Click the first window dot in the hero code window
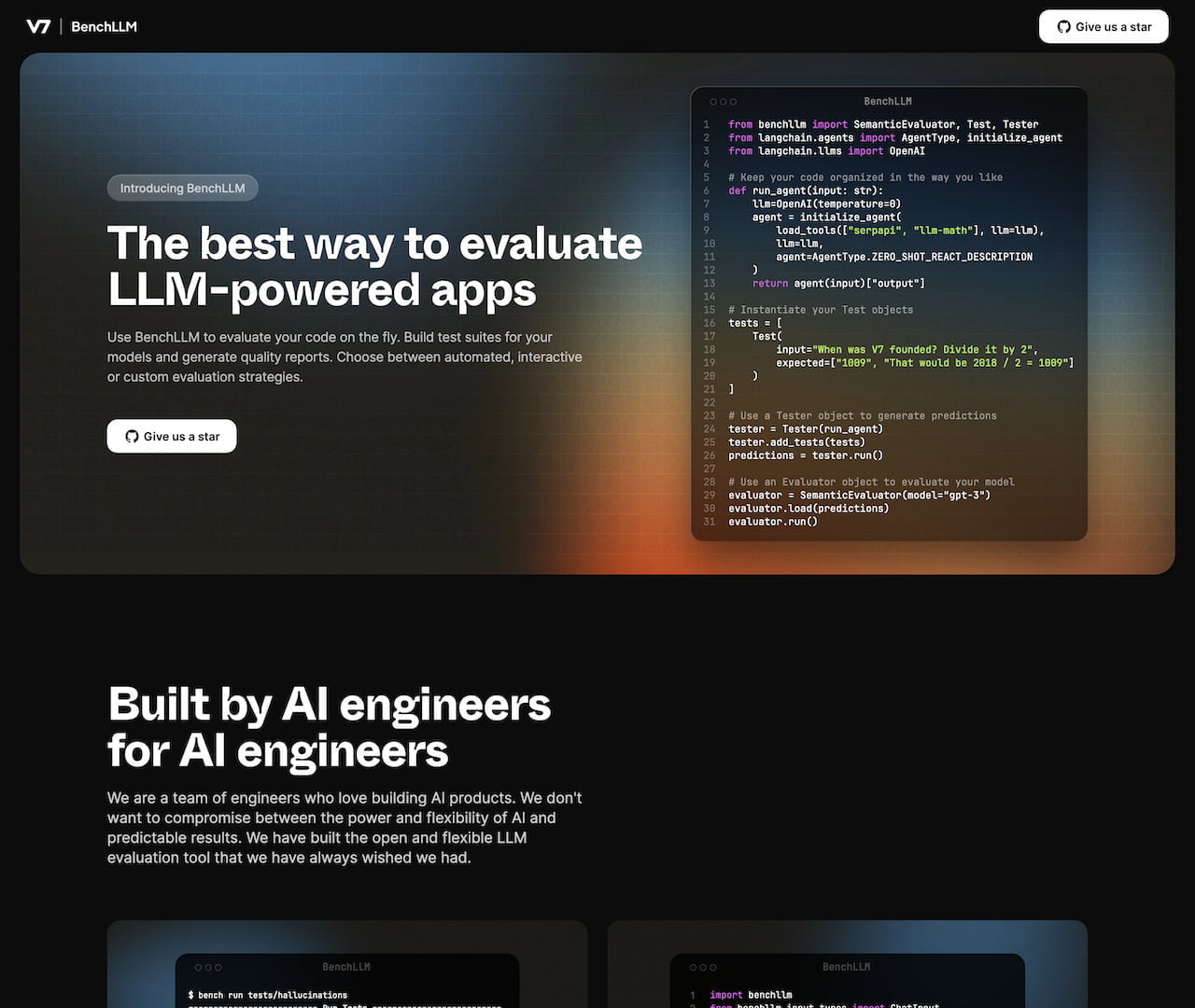The width and height of the screenshot is (1195, 1008). [x=713, y=102]
